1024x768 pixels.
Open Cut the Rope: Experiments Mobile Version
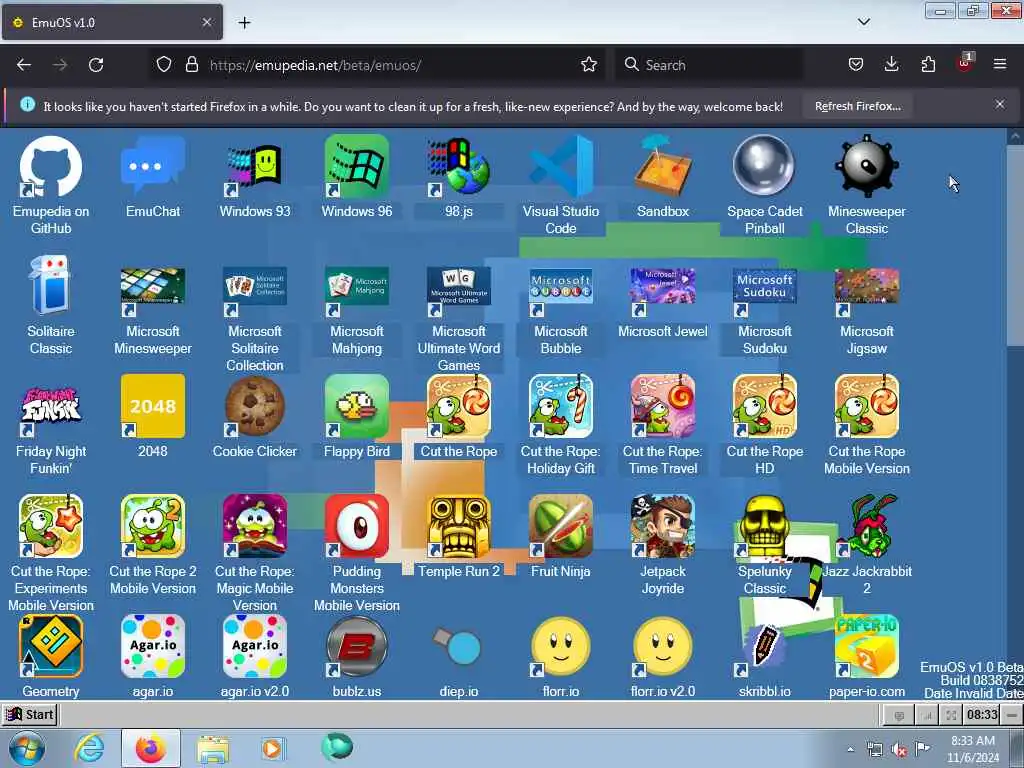click(51, 526)
